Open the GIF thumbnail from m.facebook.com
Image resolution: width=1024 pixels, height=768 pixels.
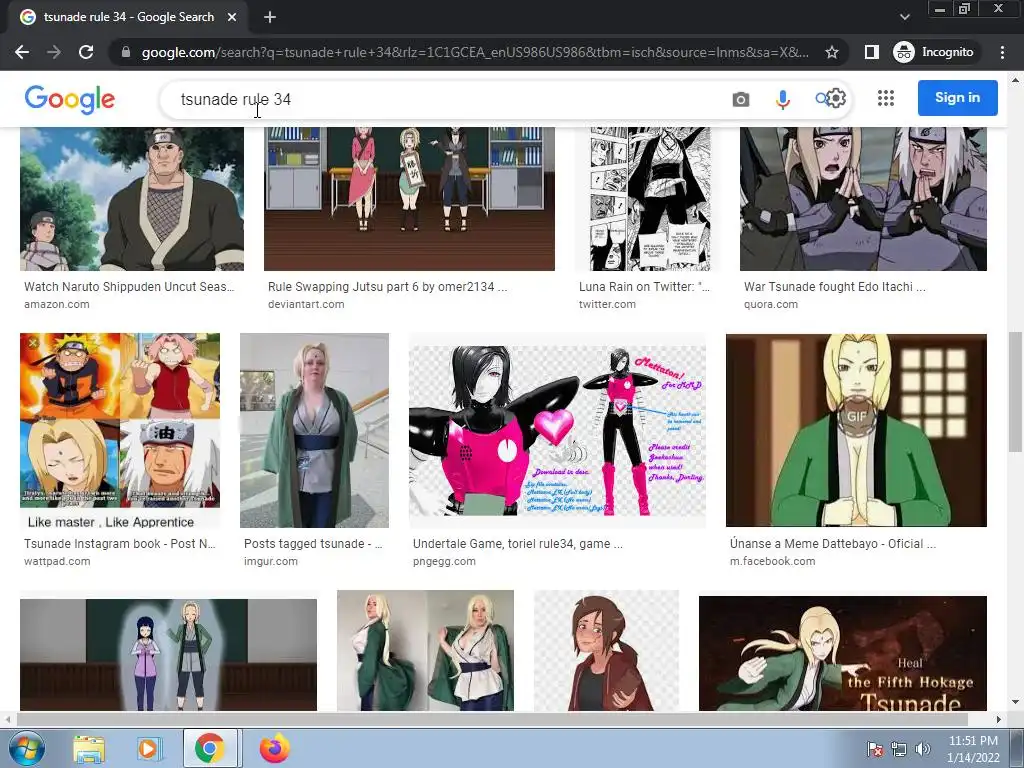tap(856, 430)
